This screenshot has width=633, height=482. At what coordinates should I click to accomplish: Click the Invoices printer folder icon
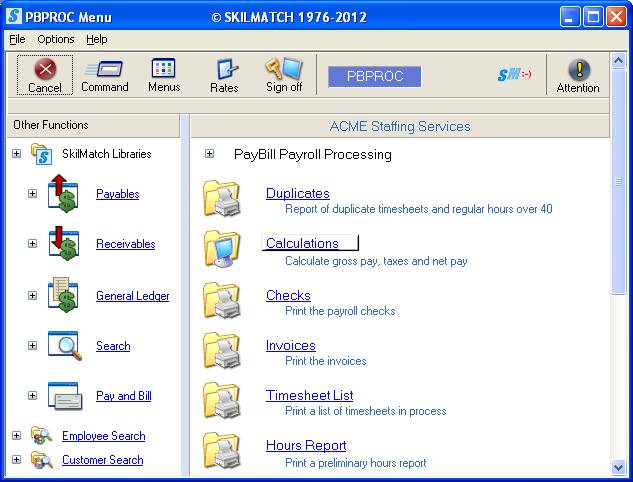[x=222, y=350]
